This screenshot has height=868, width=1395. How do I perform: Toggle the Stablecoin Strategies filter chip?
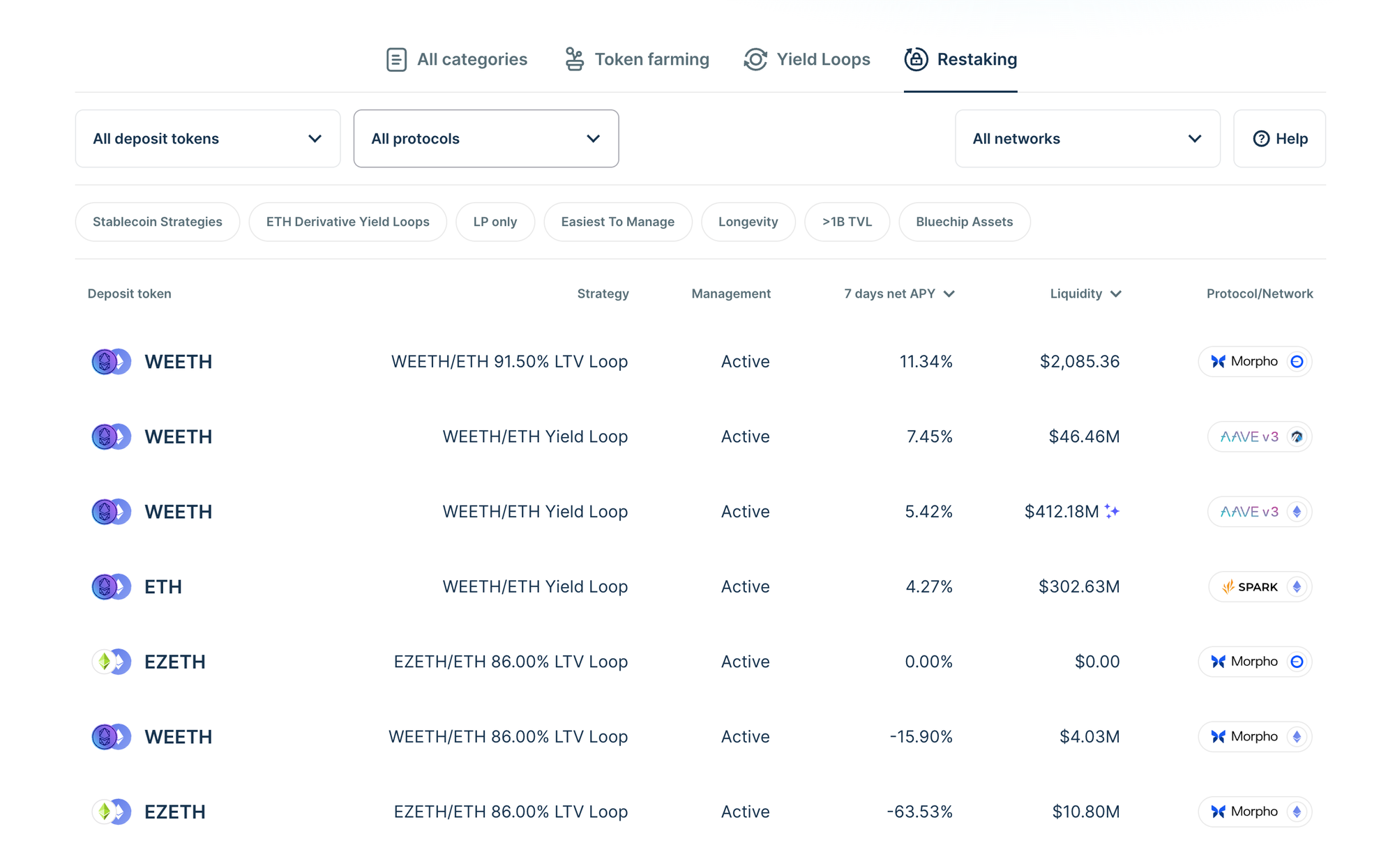(158, 222)
